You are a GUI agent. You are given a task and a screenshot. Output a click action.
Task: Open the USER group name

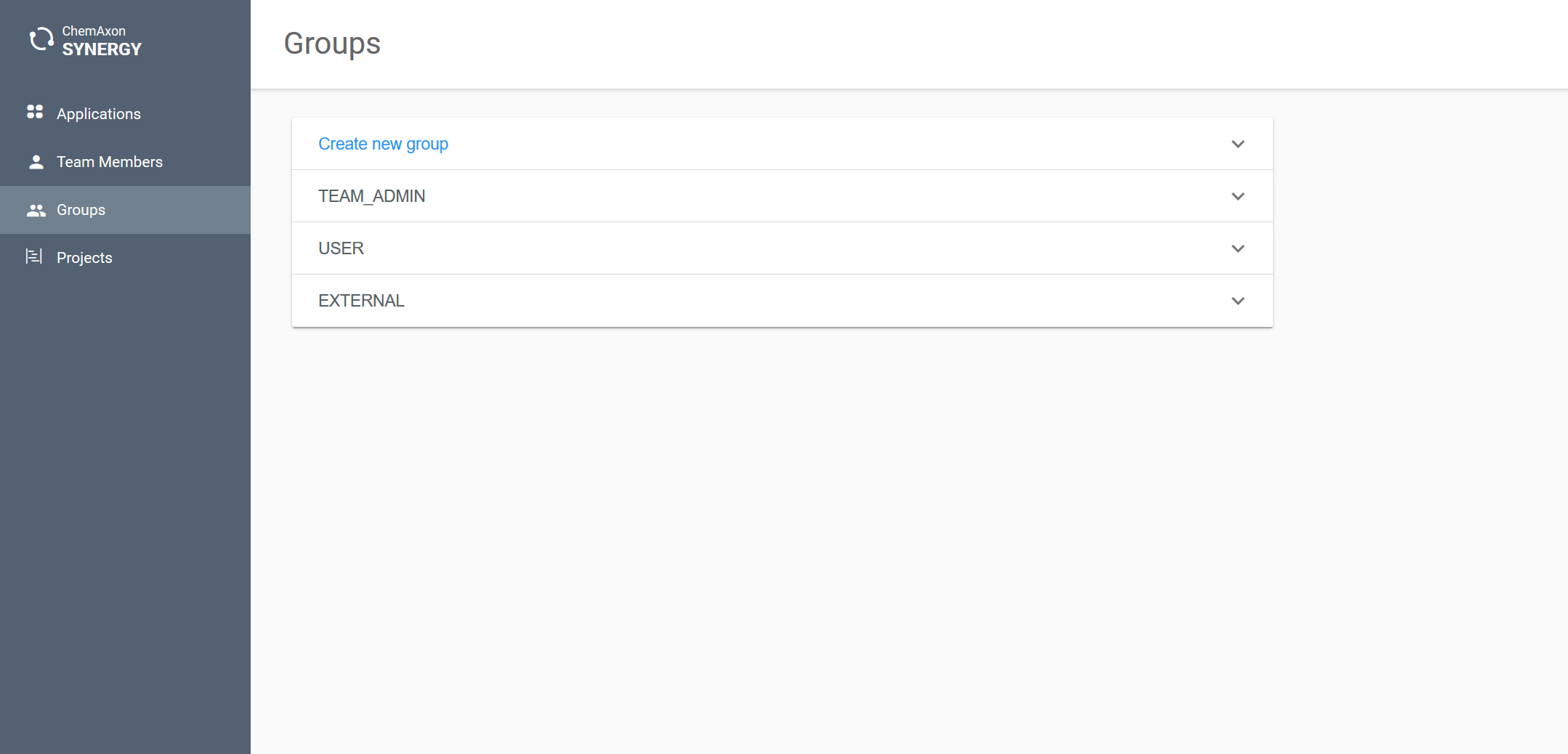[x=341, y=248]
